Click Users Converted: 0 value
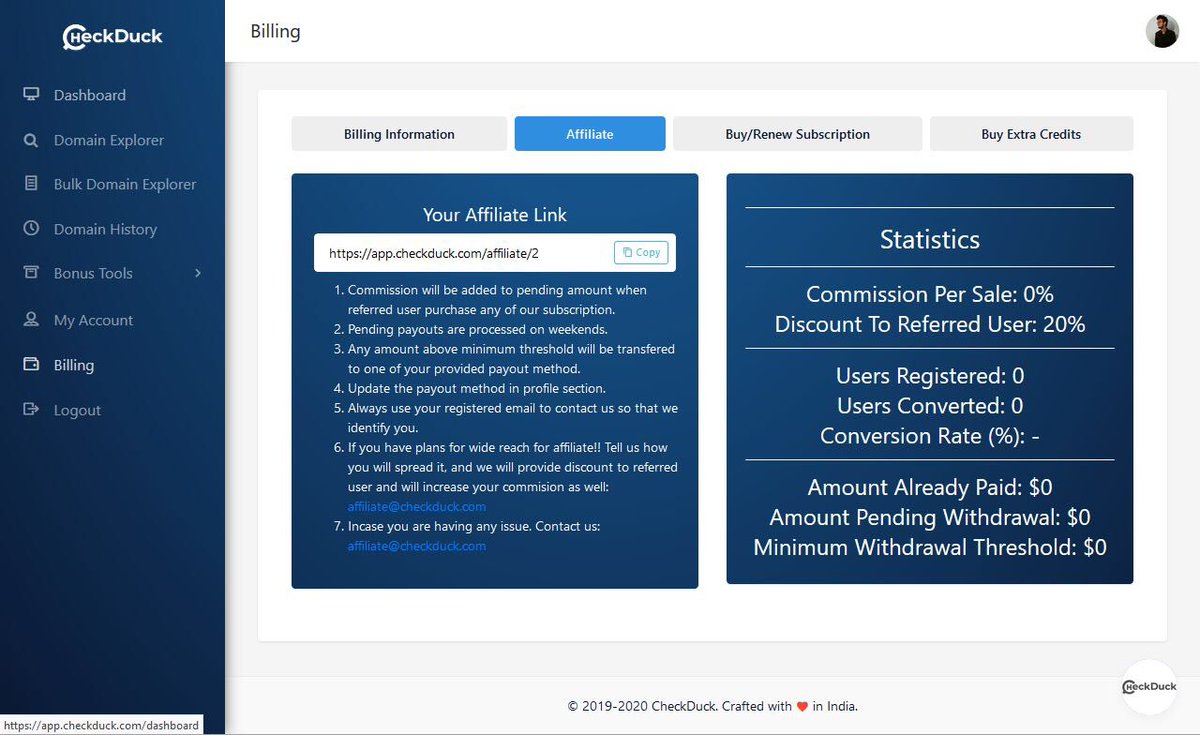 [x=930, y=406]
